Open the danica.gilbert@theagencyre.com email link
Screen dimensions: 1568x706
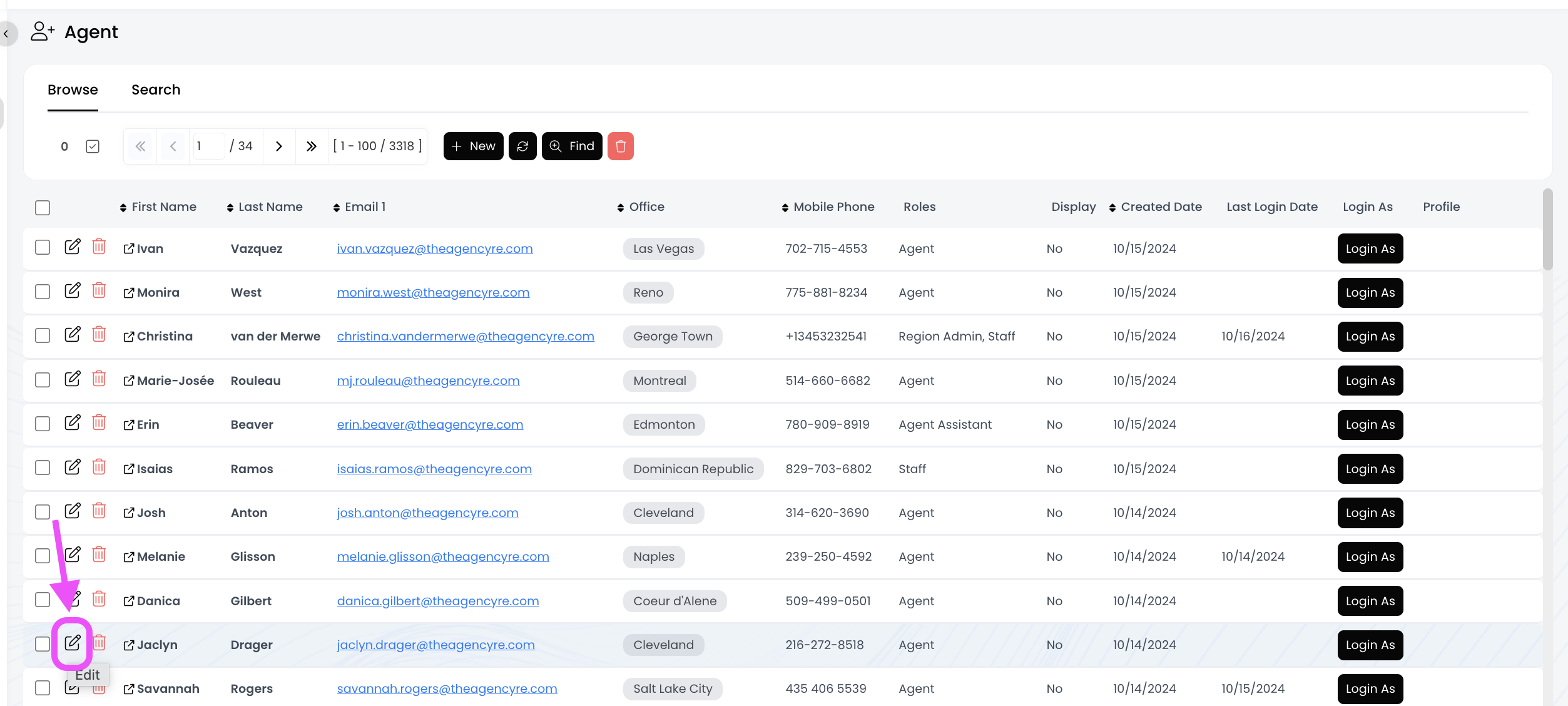[x=437, y=601]
